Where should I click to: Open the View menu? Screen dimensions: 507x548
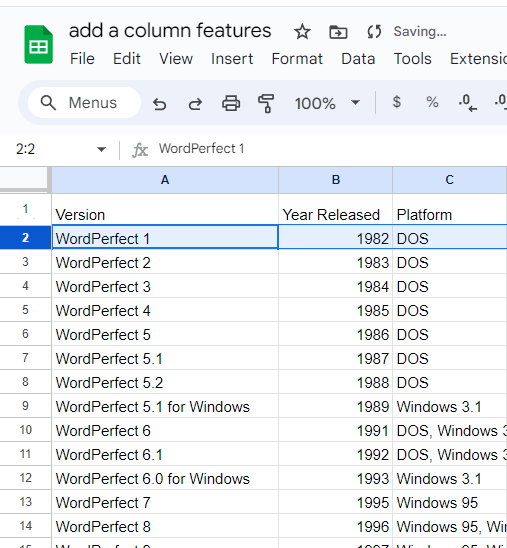pyautogui.click(x=176, y=59)
